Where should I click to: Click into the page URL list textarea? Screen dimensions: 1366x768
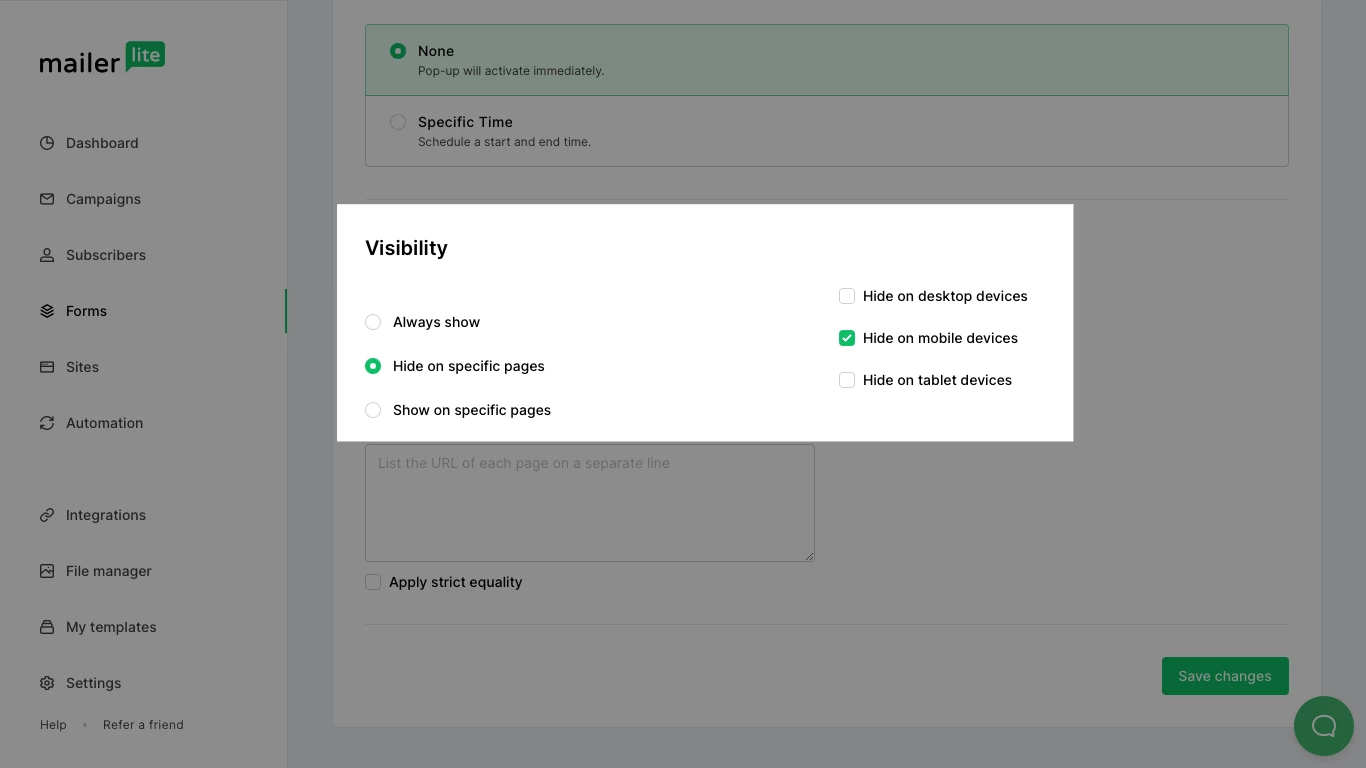point(589,503)
